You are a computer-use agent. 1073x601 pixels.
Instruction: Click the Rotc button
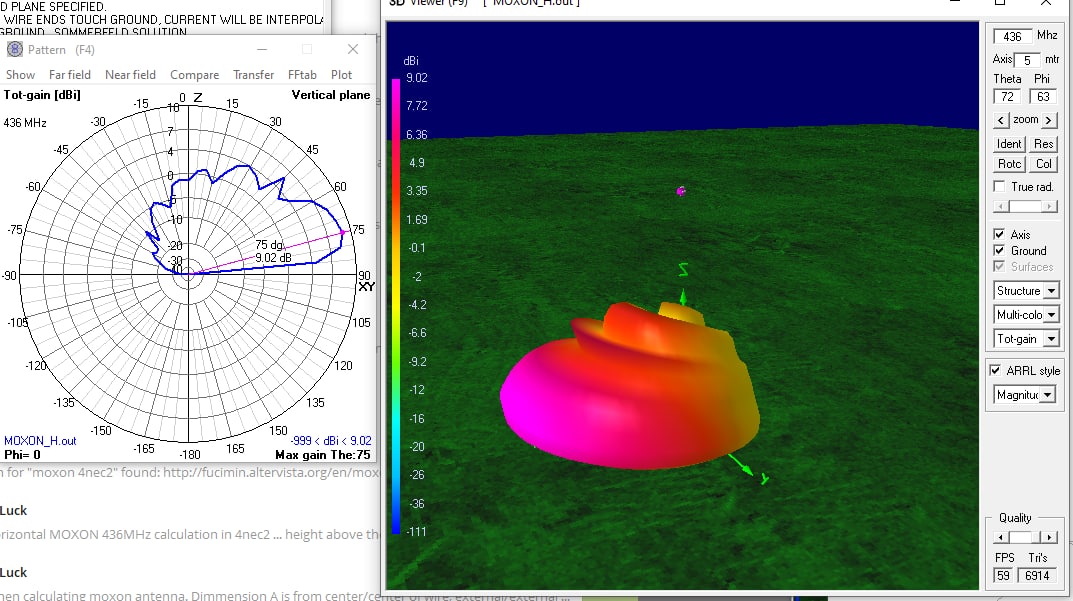[1009, 164]
